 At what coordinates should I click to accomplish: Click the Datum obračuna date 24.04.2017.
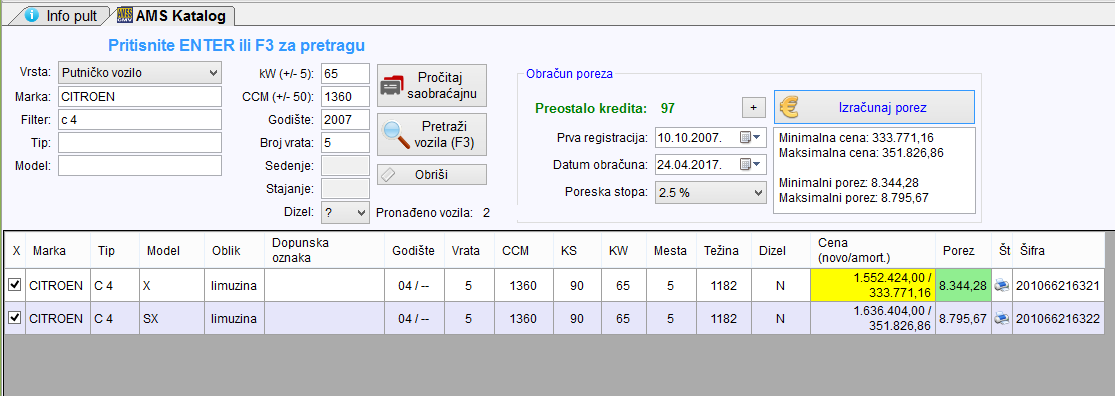[690, 165]
